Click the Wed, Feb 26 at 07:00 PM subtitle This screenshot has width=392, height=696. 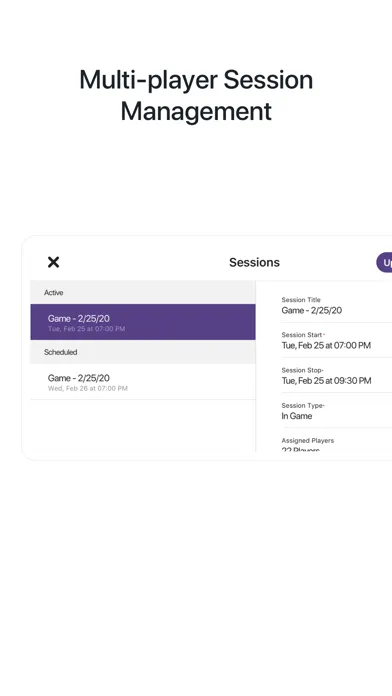click(x=88, y=388)
